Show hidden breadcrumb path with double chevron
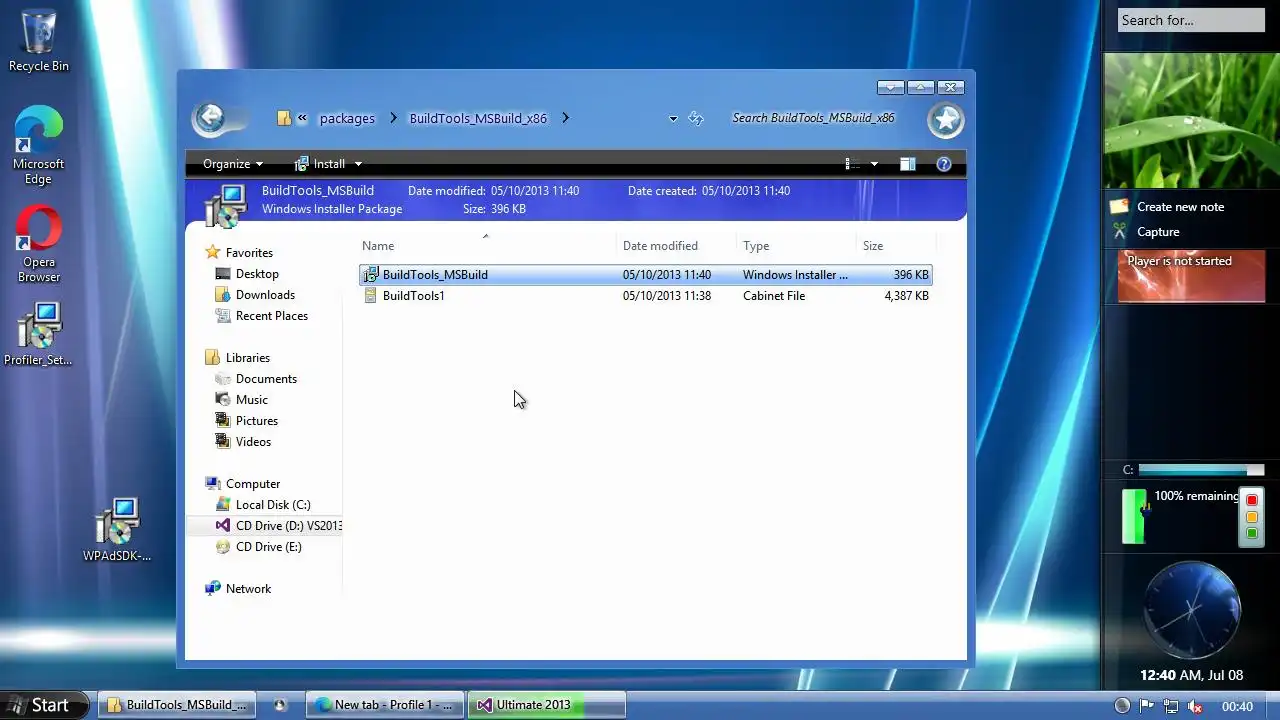The image size is (1280, 720). (x=302, y=118)
